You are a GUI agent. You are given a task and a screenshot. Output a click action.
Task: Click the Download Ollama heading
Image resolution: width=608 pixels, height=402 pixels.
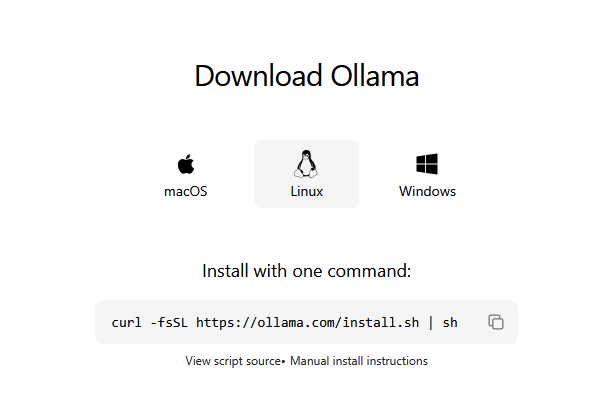pyautogui.click(x=306, y=76)
